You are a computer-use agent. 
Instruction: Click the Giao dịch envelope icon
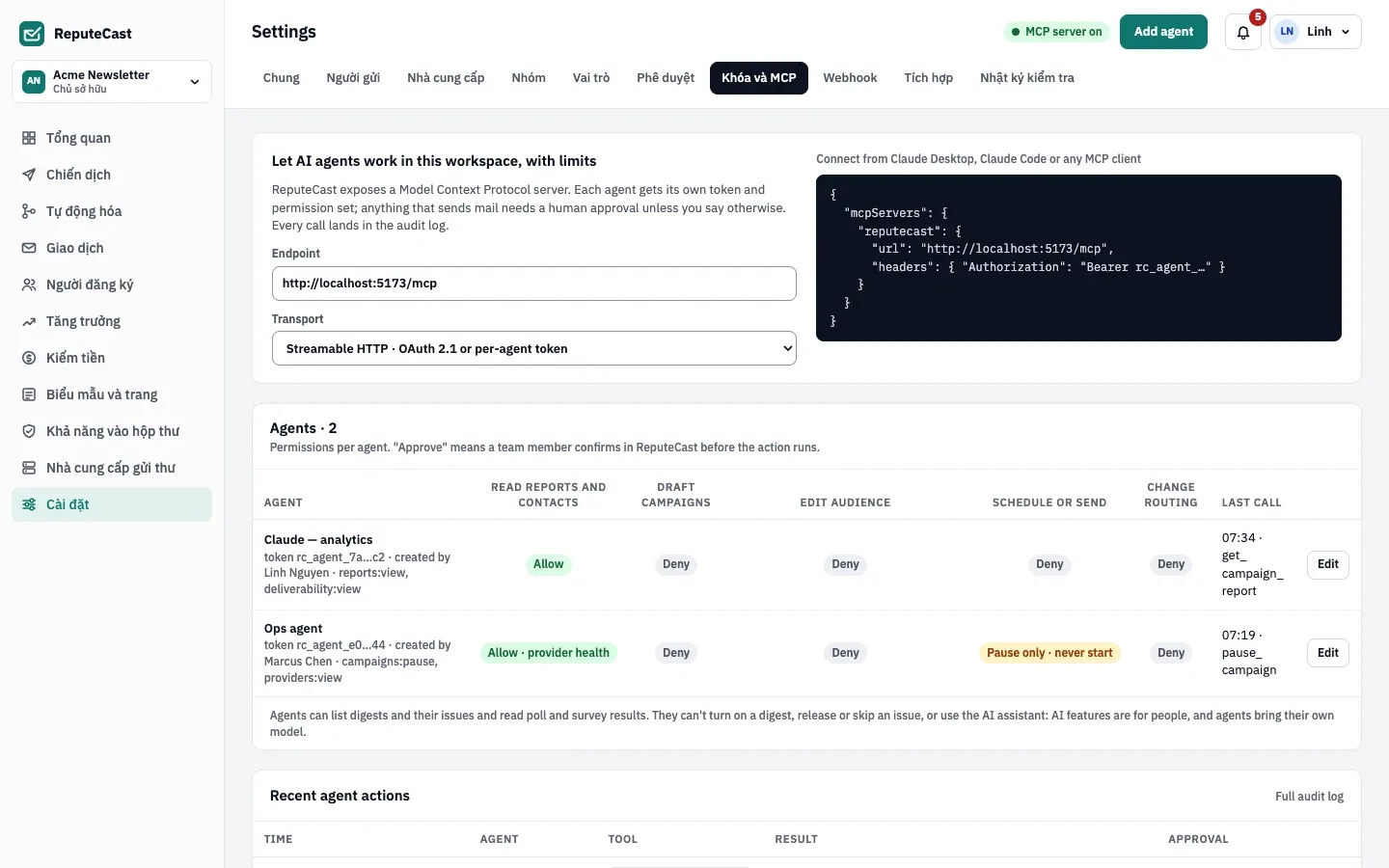coord(29,248)
